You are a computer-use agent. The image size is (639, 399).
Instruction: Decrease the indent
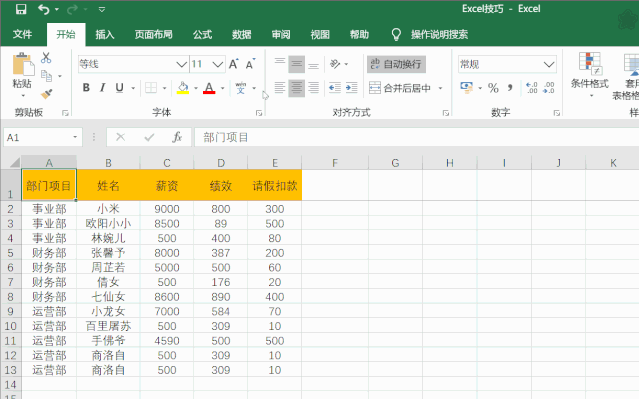[x=335, y=88]
